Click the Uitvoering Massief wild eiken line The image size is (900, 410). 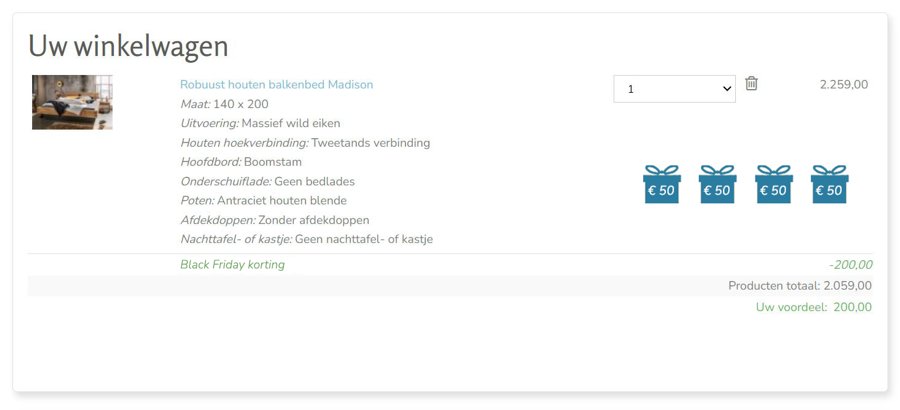[x=260, y=123]
